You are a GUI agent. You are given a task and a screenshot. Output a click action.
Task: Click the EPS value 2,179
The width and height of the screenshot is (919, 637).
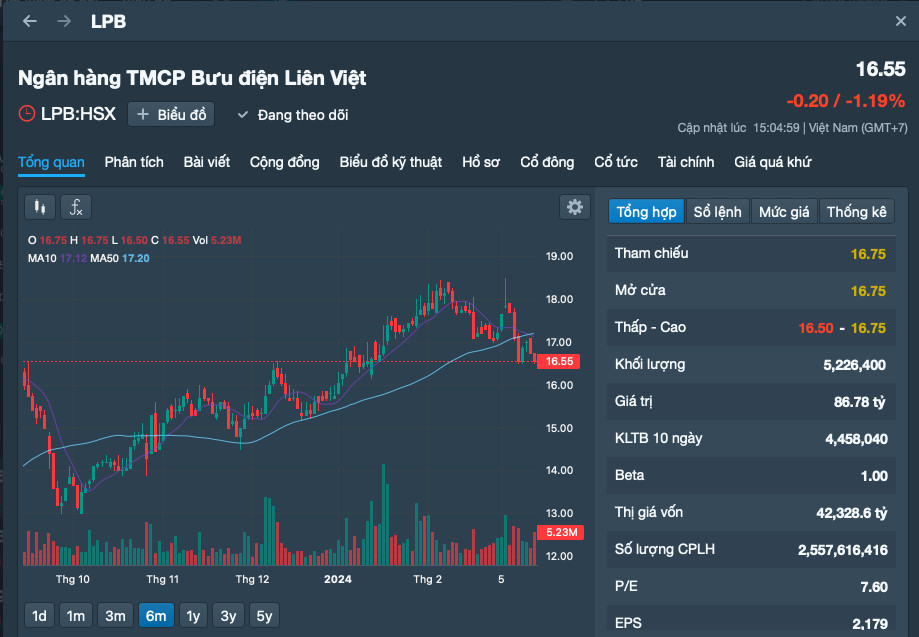coord(870,624)
